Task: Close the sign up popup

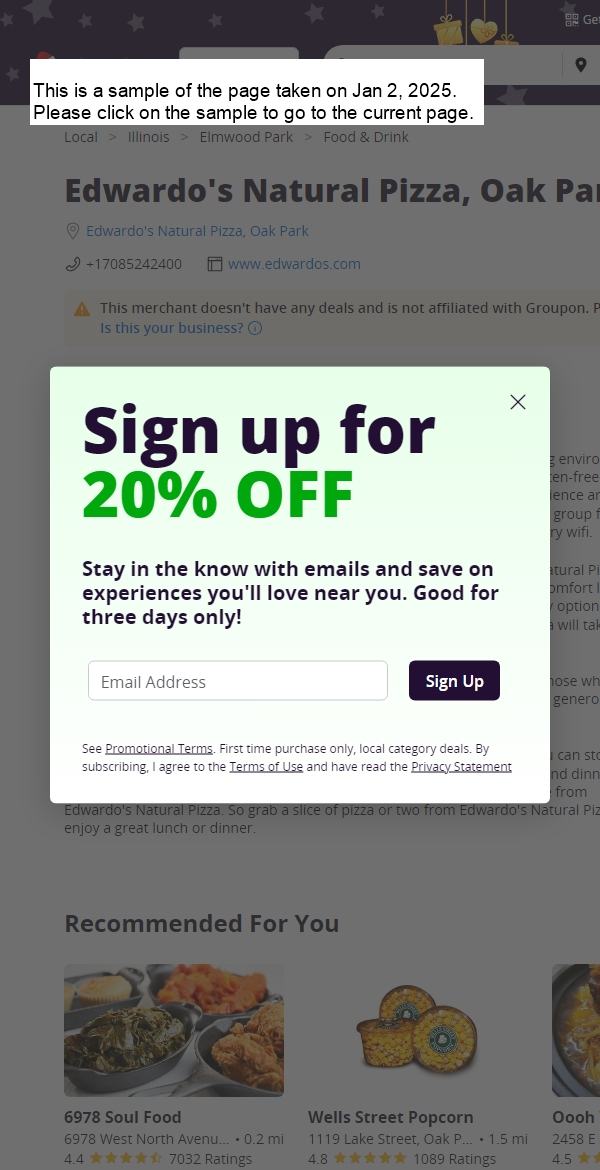Action: 518,402
